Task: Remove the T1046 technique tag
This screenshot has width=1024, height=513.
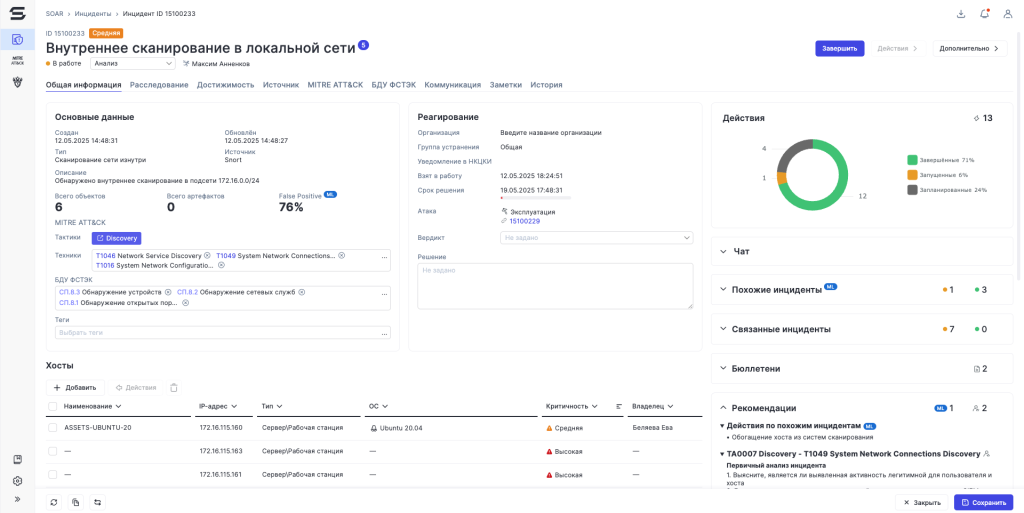Action: pyautogui.click(x=208, y=256)
